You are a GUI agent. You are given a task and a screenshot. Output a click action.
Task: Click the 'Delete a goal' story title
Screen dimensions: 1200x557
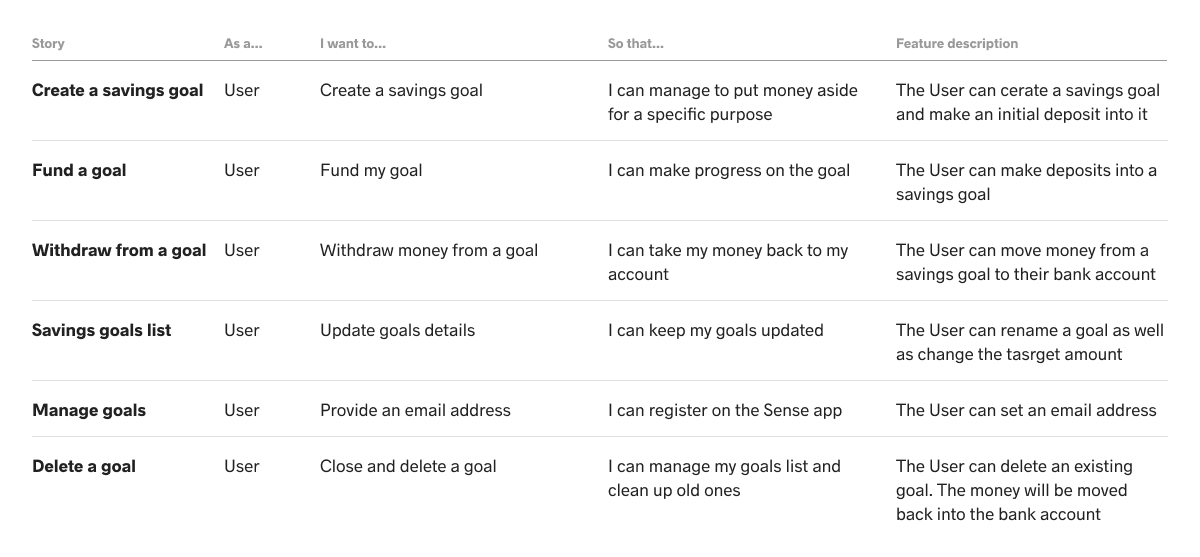click(84, 466)
